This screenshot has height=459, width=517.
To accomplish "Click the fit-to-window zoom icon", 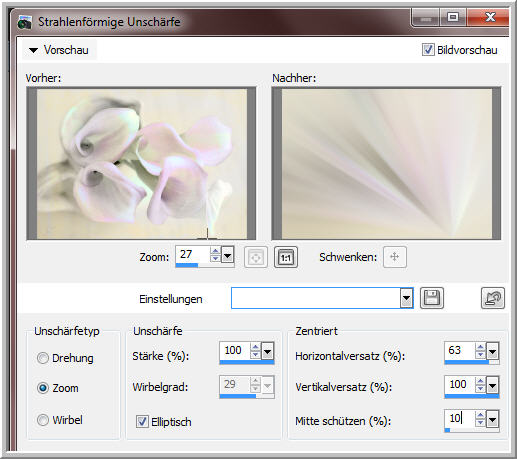I will pos(256,257).
